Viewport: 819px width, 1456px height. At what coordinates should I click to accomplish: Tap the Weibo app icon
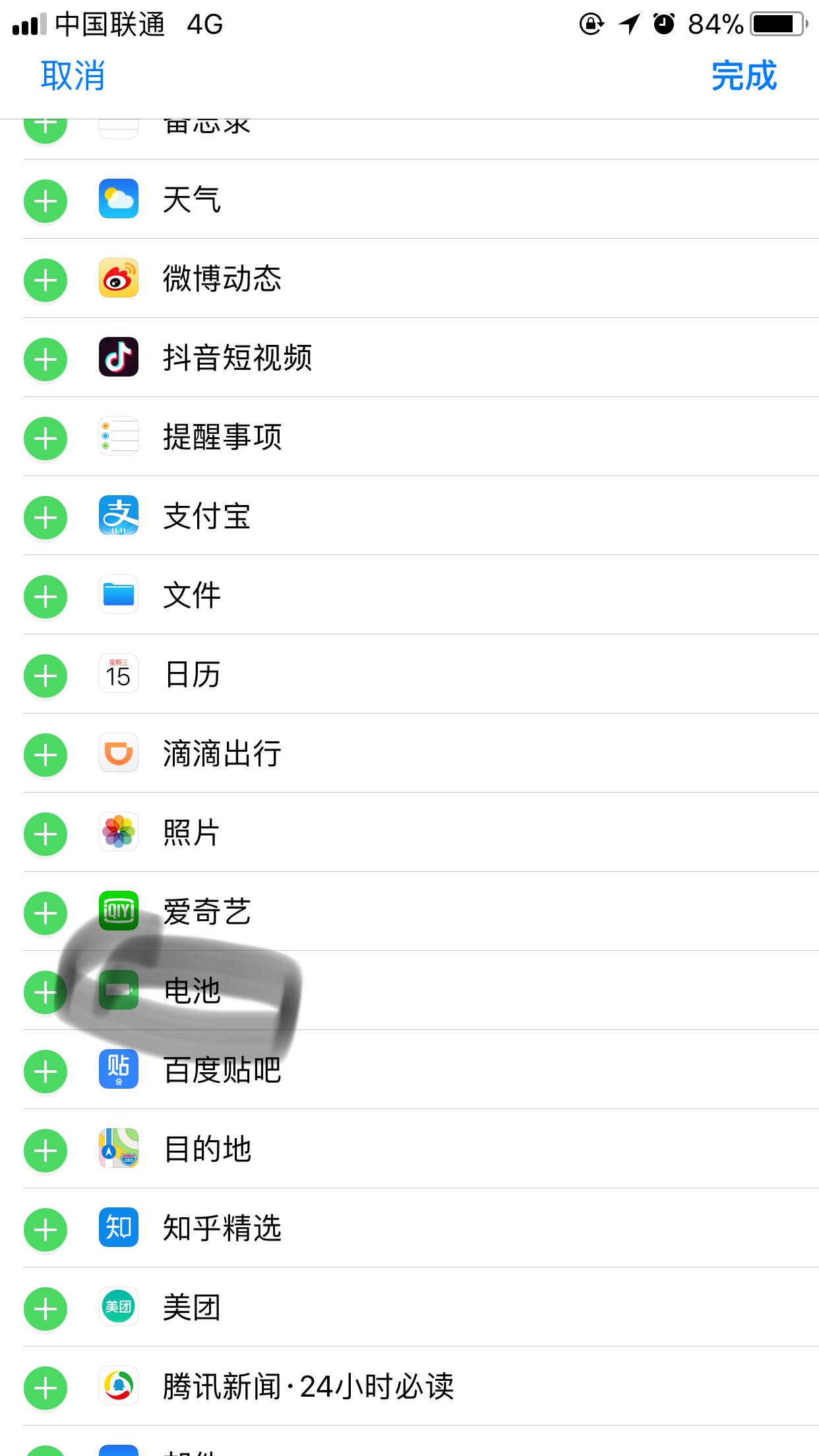(119, 278)
